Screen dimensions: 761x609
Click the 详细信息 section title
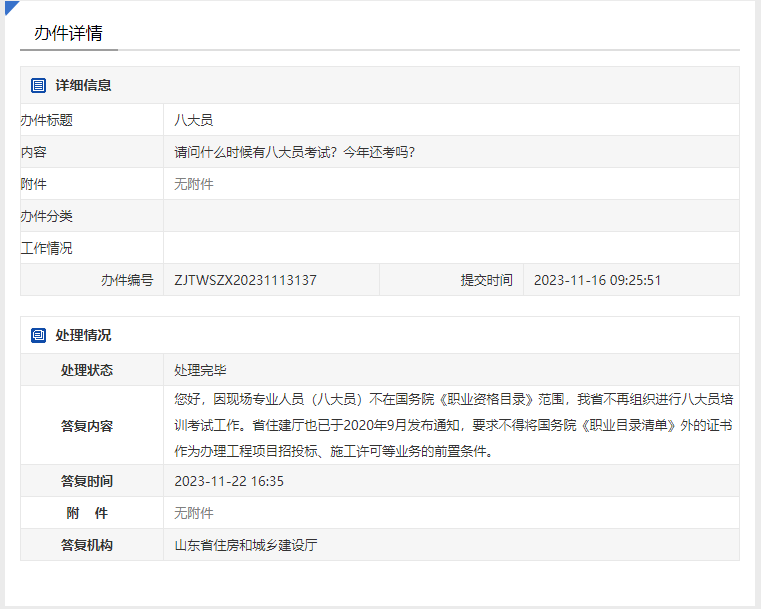[x=83, y=86]
